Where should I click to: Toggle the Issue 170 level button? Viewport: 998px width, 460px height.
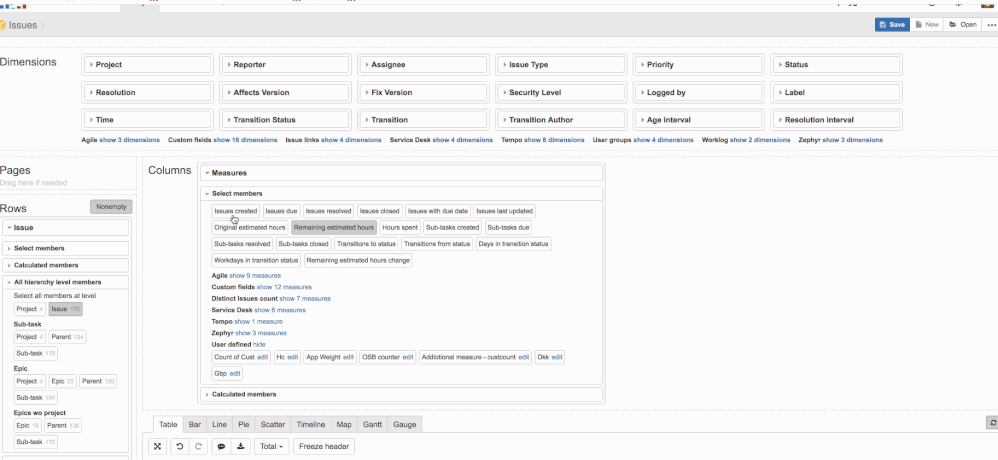coord(66,309)
